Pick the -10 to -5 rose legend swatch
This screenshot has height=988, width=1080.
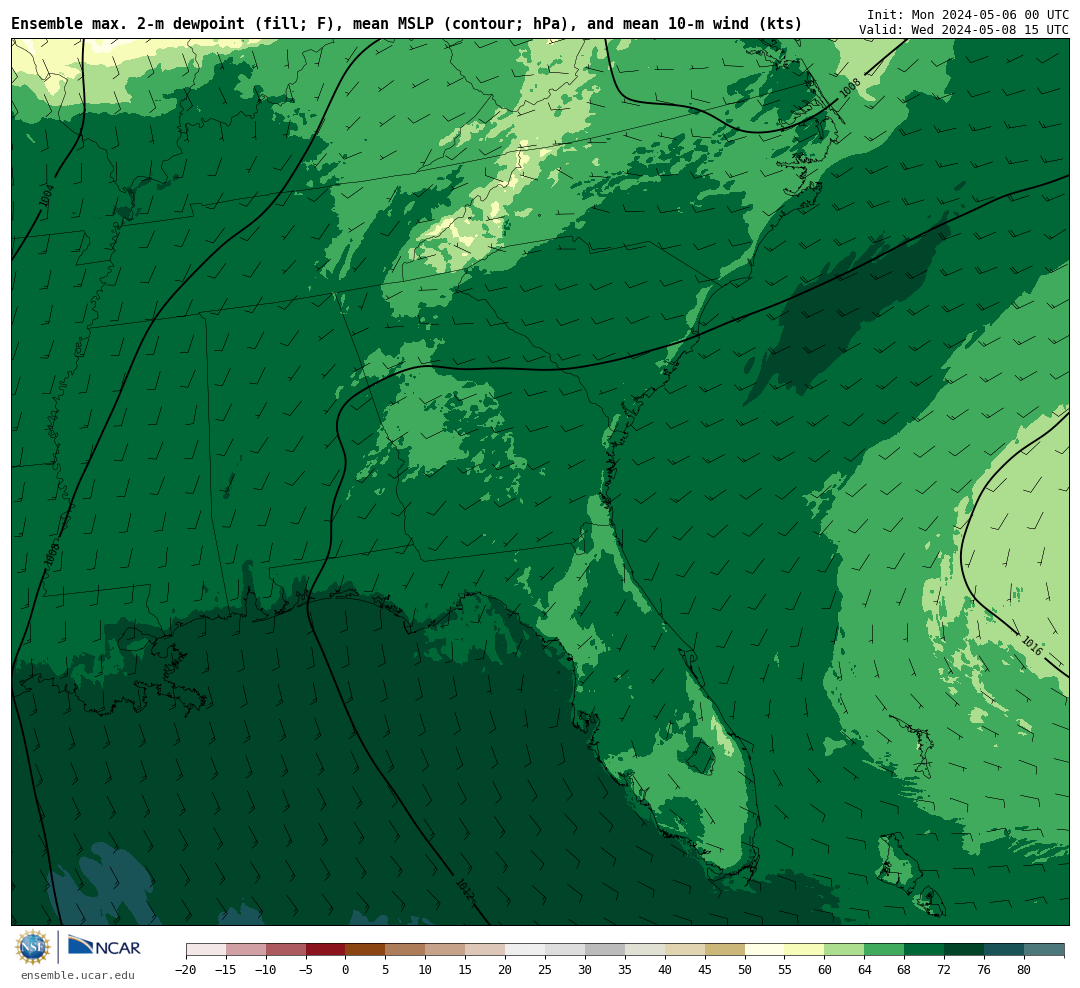(286, 950)
